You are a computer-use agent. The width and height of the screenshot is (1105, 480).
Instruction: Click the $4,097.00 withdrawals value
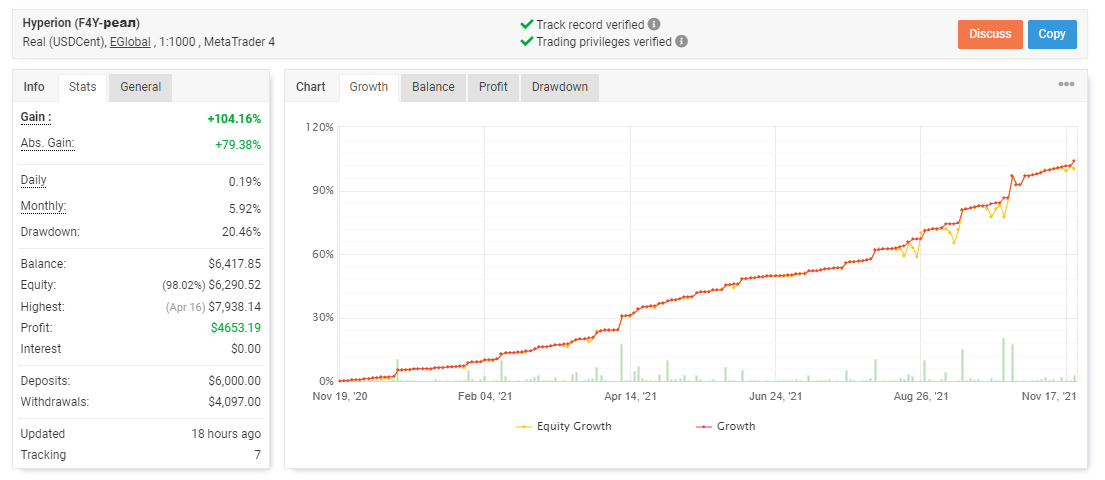235,402
